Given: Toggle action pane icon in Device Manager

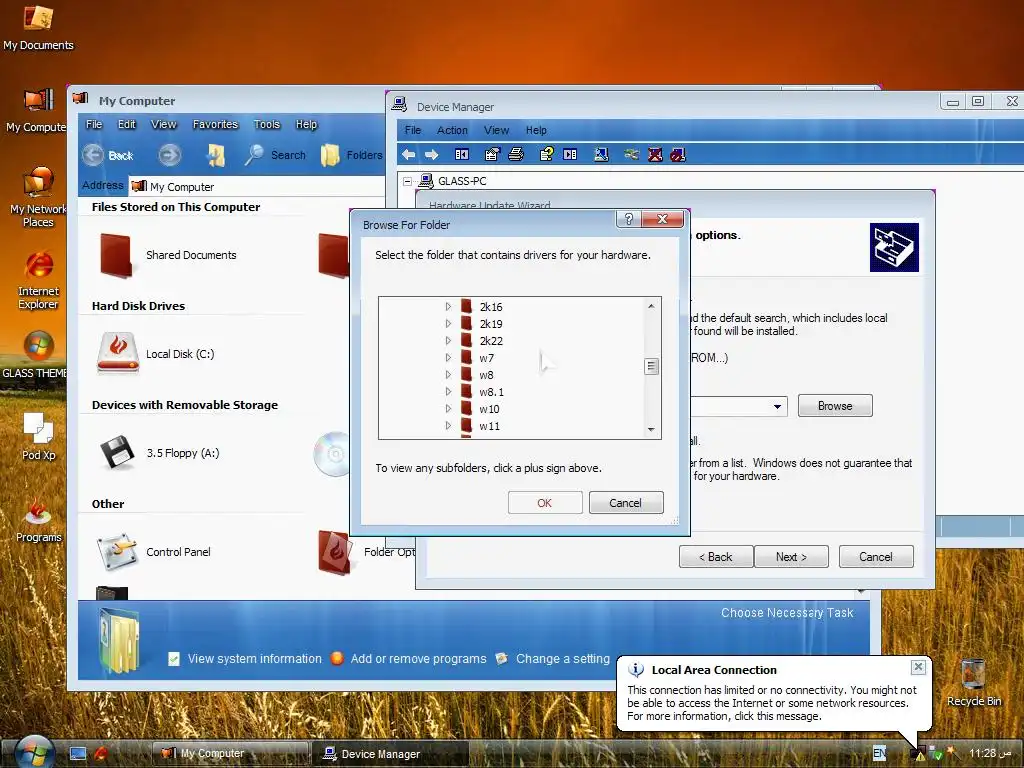Looking at the screenshot, I should pyautogui.click(x=570, y=155).
